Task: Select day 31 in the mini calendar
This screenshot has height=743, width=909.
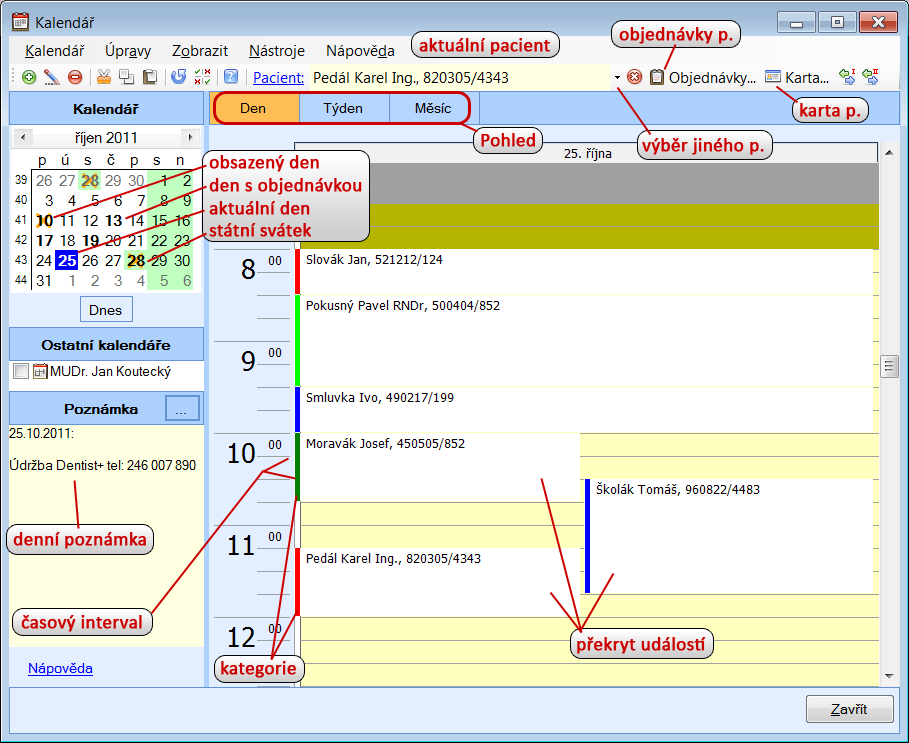Action: [x=45, y=281]
